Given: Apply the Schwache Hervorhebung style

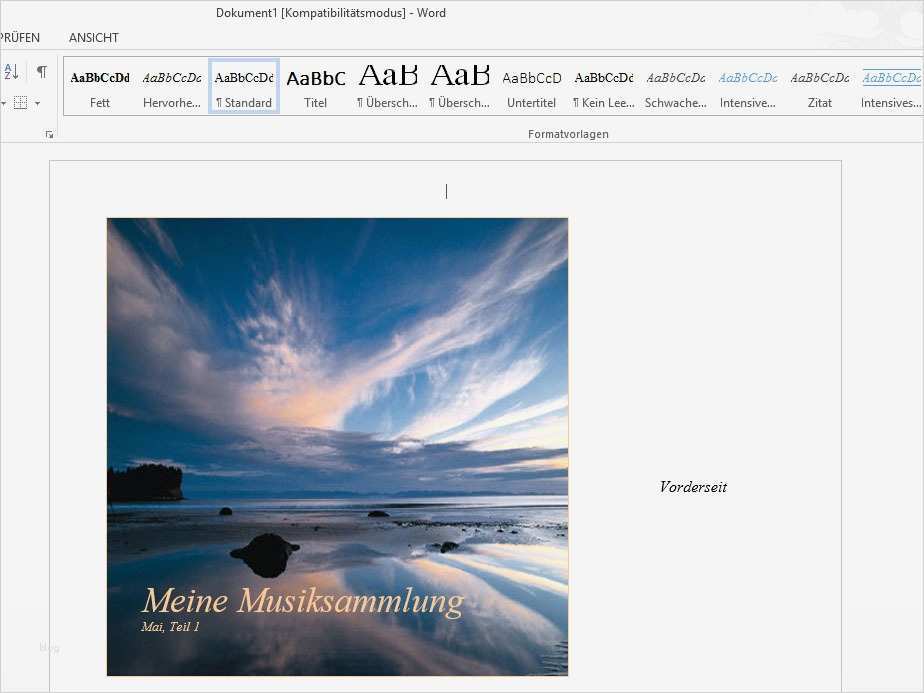Looking at the screenshot, I should point(675,87).
